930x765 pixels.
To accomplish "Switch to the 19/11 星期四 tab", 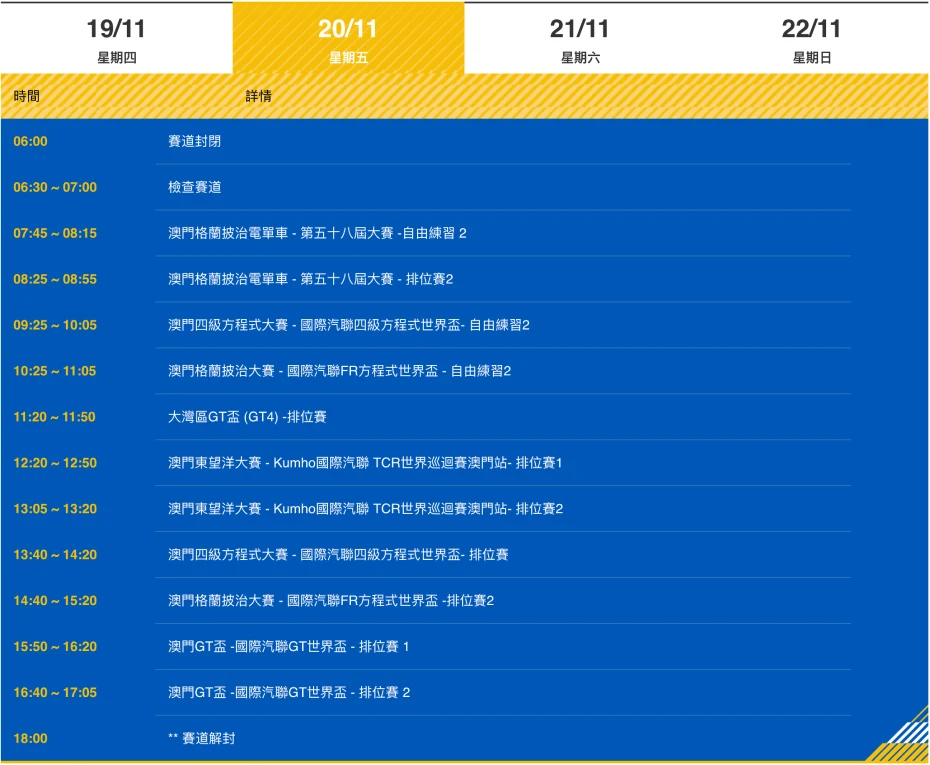I will pos(116,38).
